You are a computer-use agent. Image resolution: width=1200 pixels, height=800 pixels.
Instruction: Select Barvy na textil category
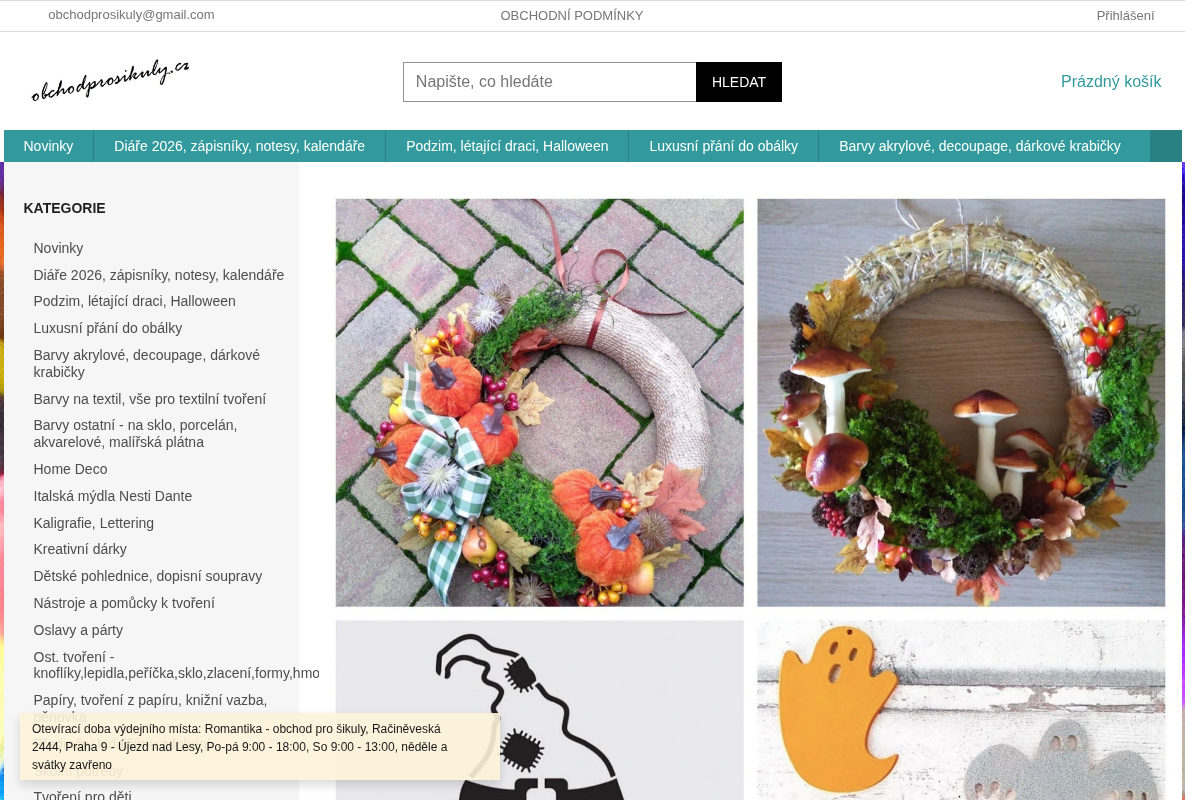point(150,399)
